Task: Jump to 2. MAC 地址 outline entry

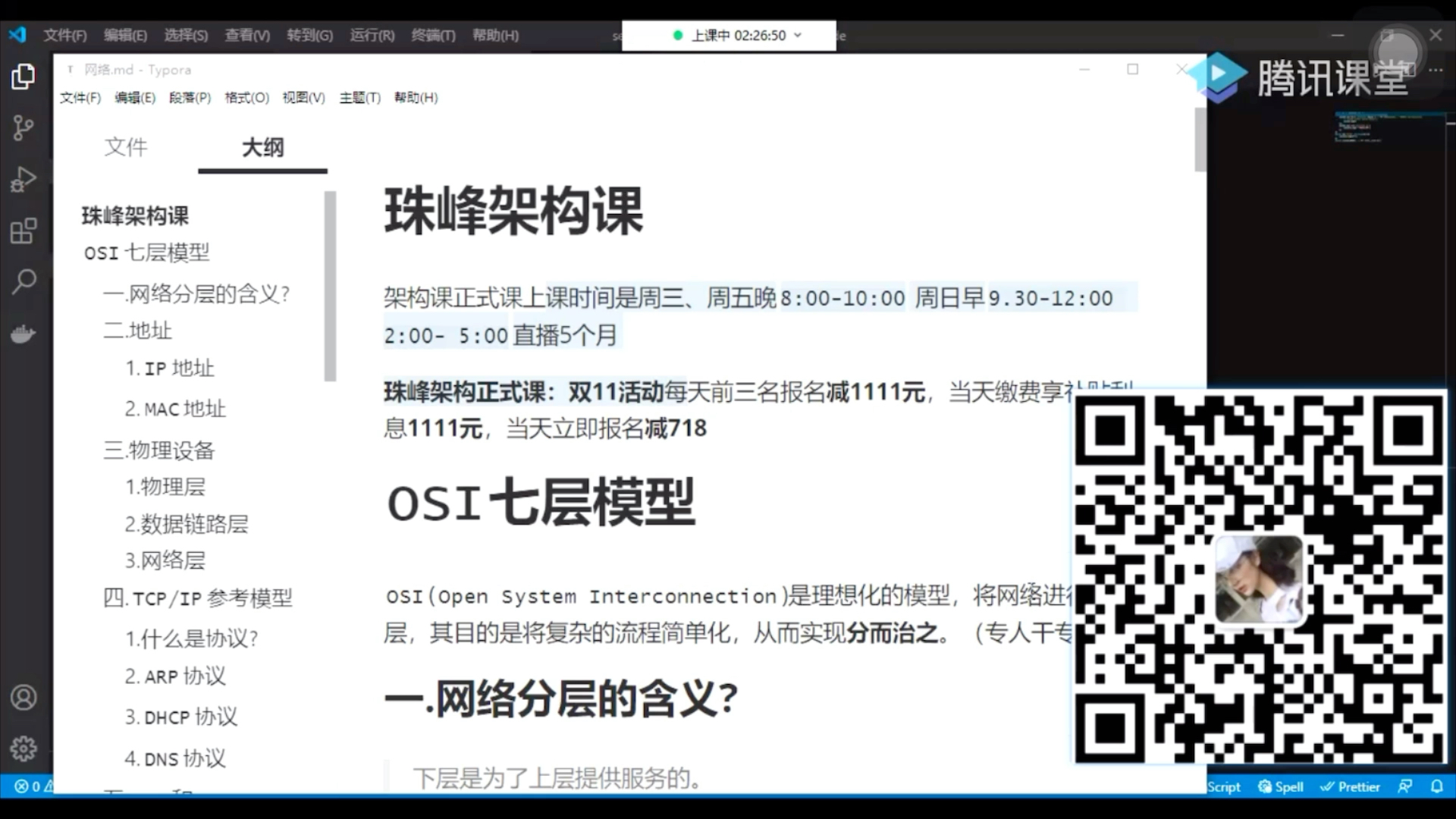Action: coord(175,409)
